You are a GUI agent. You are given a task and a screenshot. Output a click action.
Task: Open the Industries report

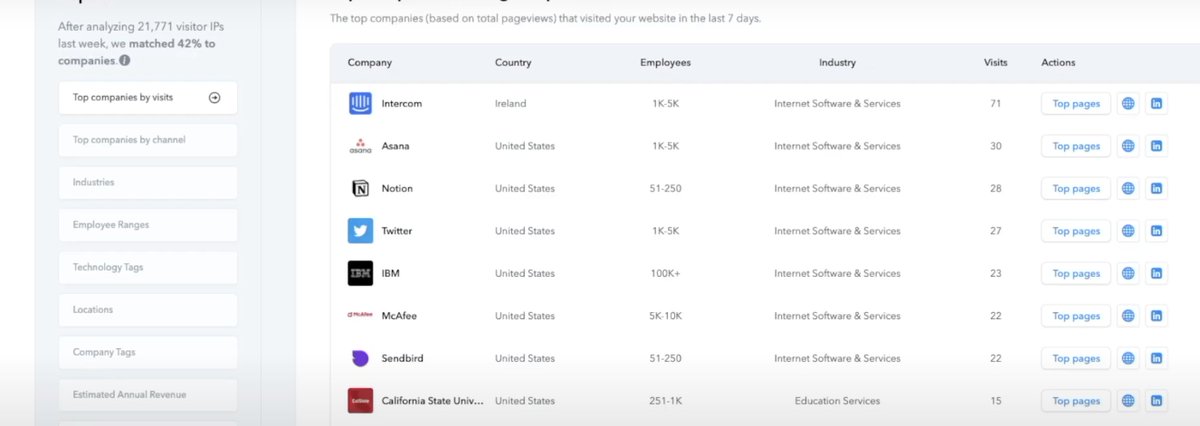148,182
